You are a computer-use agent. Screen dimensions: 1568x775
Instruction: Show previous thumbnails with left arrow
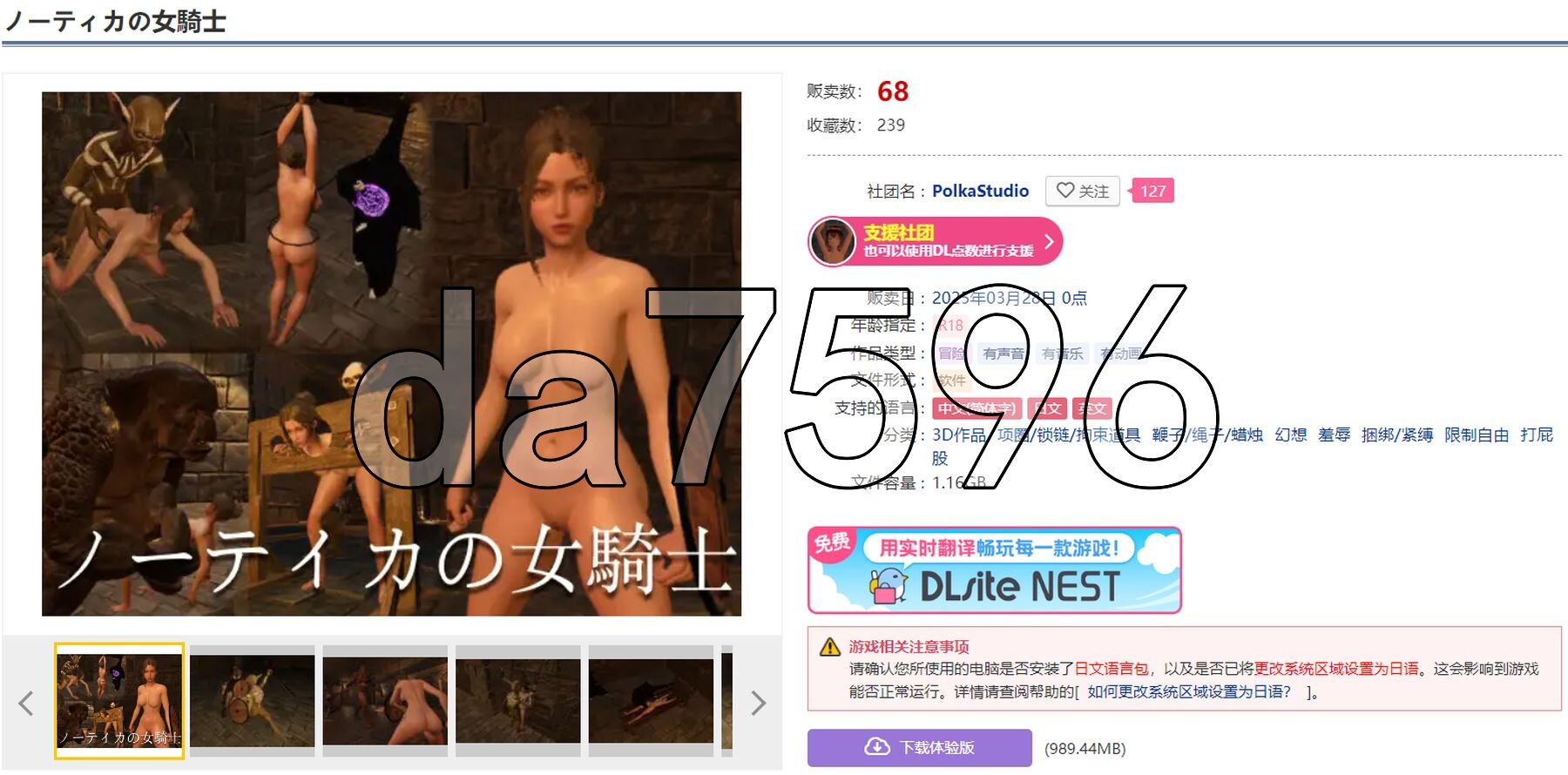(x=26, y=703)
